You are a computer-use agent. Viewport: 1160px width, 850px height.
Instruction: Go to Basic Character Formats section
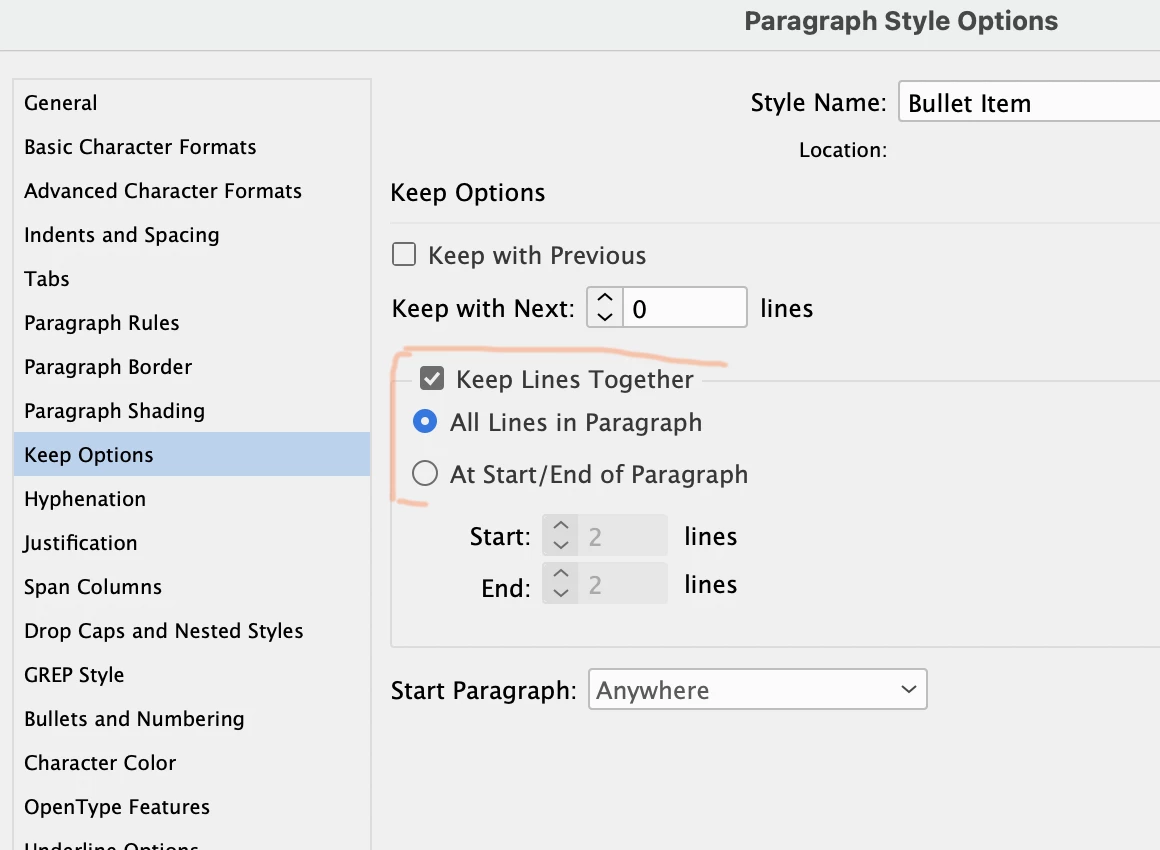pos(140,147)
